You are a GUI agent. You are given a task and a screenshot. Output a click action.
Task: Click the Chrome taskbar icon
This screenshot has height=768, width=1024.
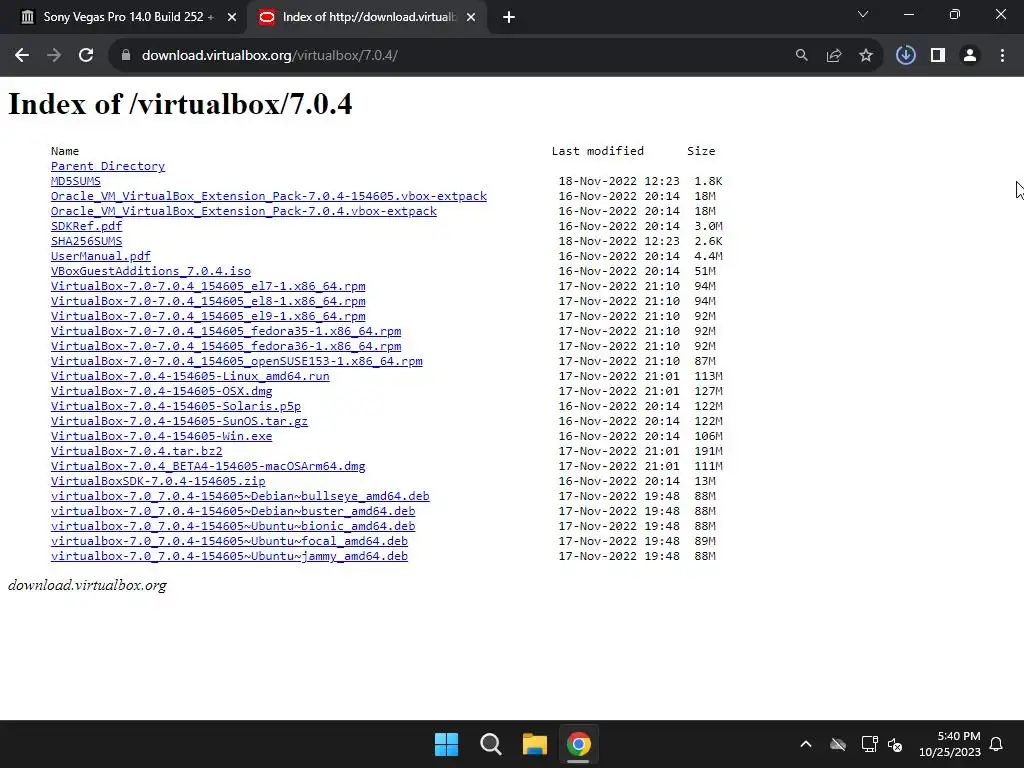[578, 744]
